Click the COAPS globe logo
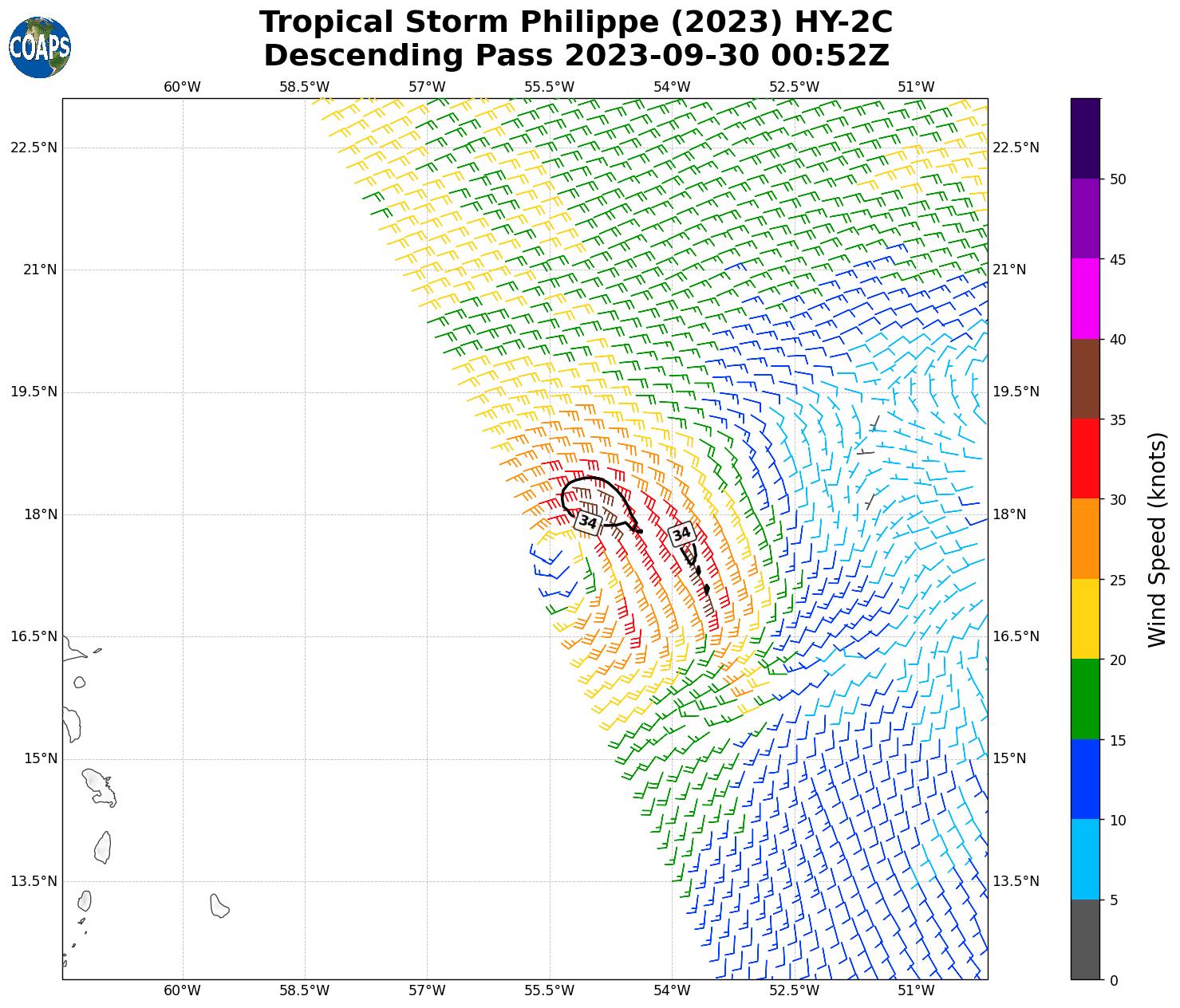The width and height of the screenshot is (1180, 1008). coord(40,47)
